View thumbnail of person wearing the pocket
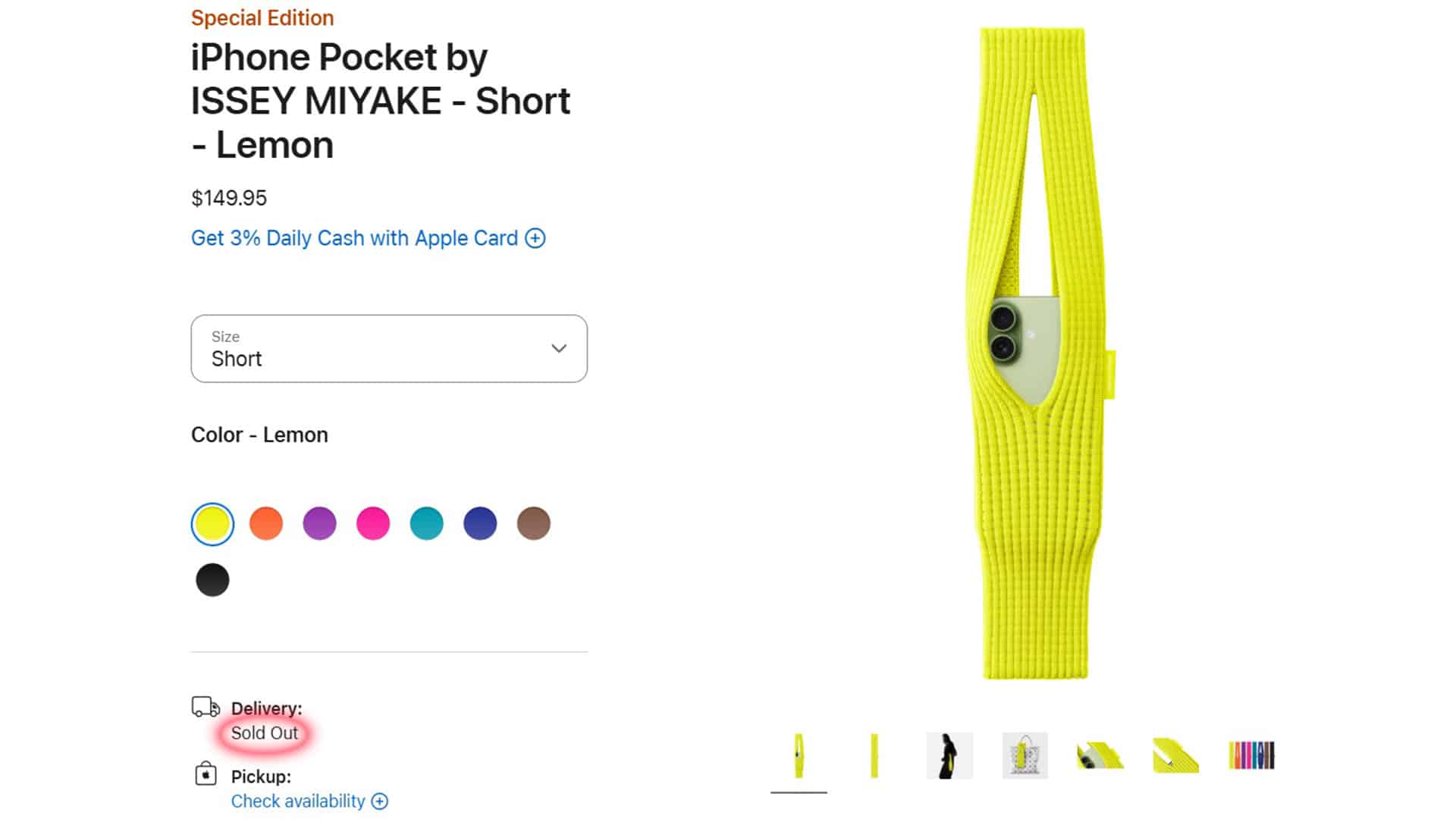Viewport: 1456px width, 819px height. (x=949, y=755)
